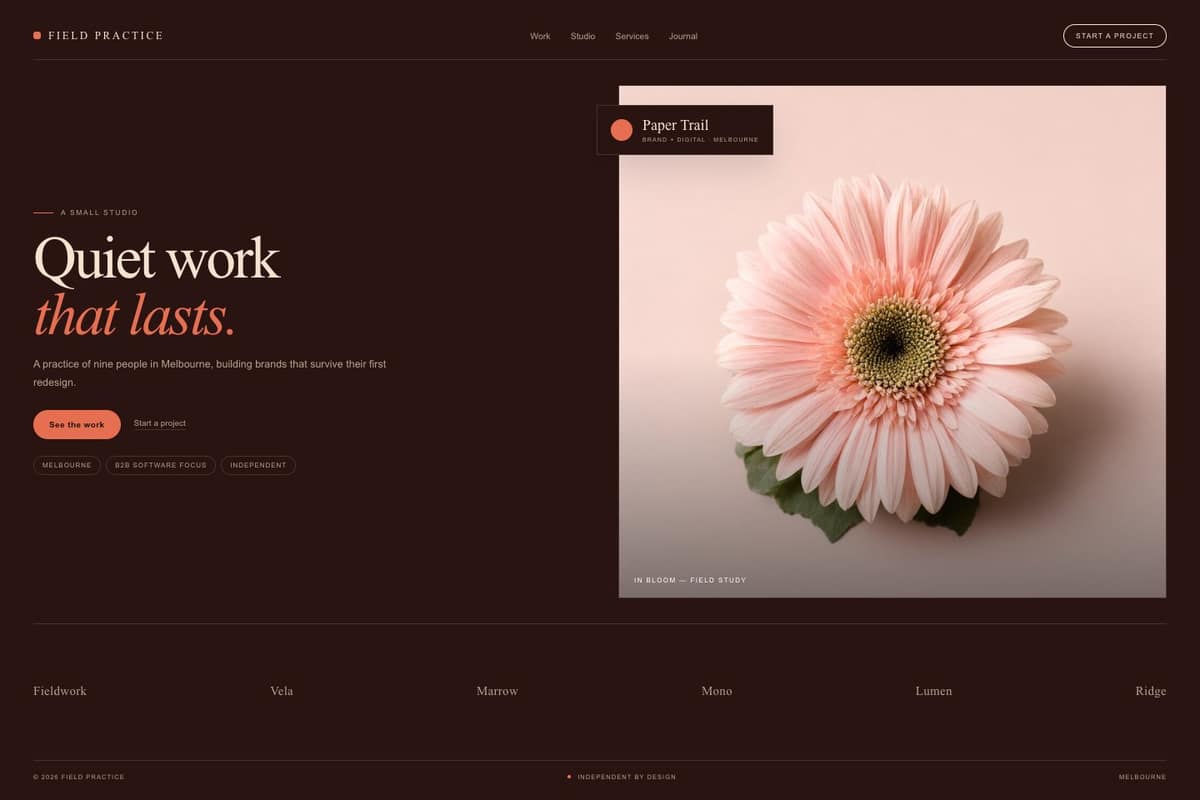This screenshot has width=1200, height=800.
Task: Open the Work menu item
Action: [540, 36]
